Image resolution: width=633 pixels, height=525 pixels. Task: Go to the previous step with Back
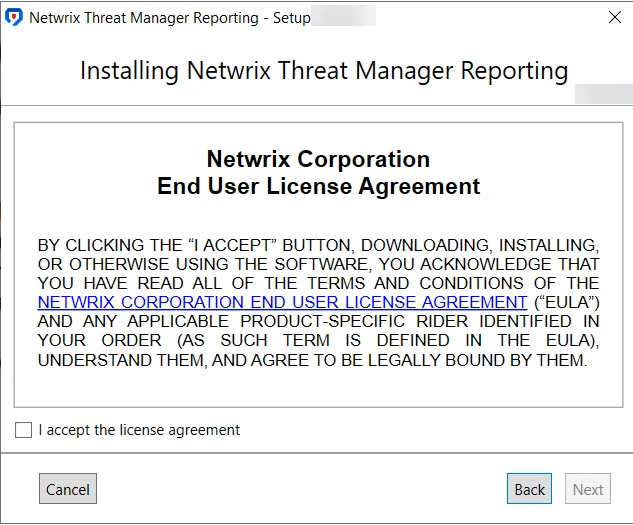click(x=529, y=489)
